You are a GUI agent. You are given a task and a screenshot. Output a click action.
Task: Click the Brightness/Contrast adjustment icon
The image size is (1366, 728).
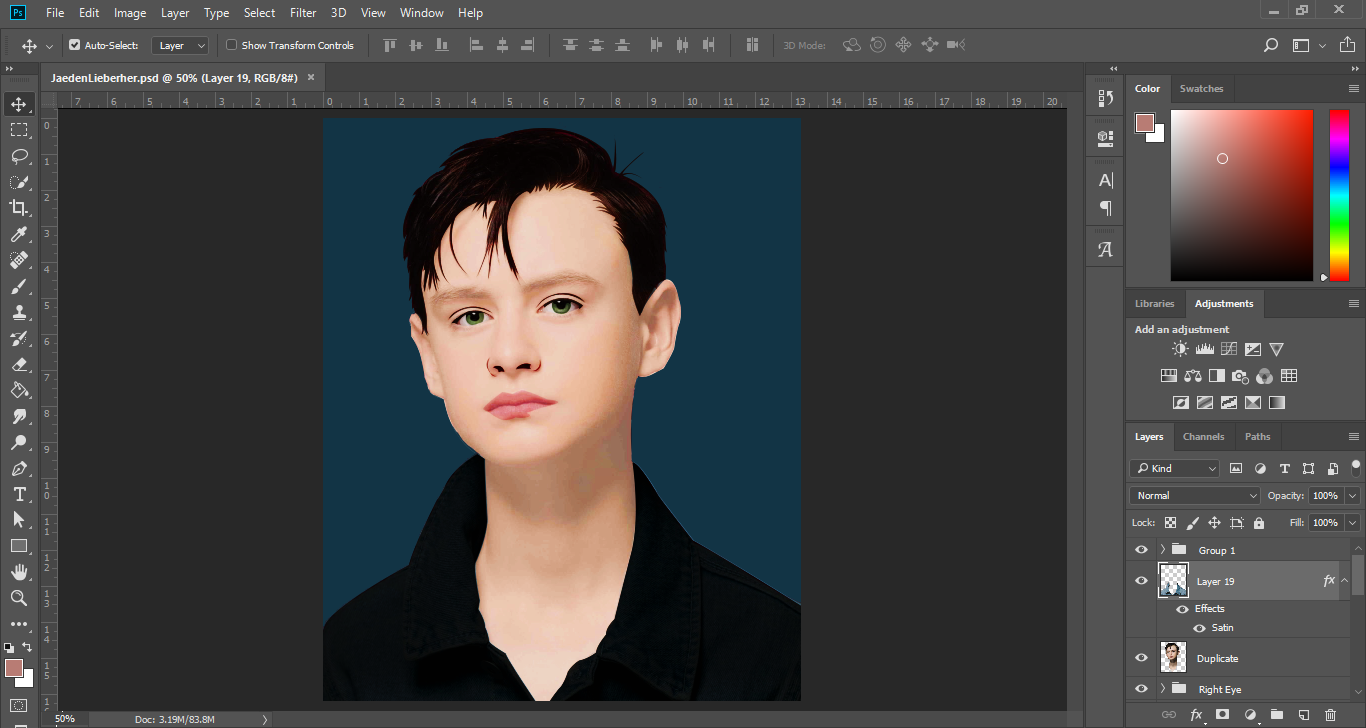tap(1180, 349)
